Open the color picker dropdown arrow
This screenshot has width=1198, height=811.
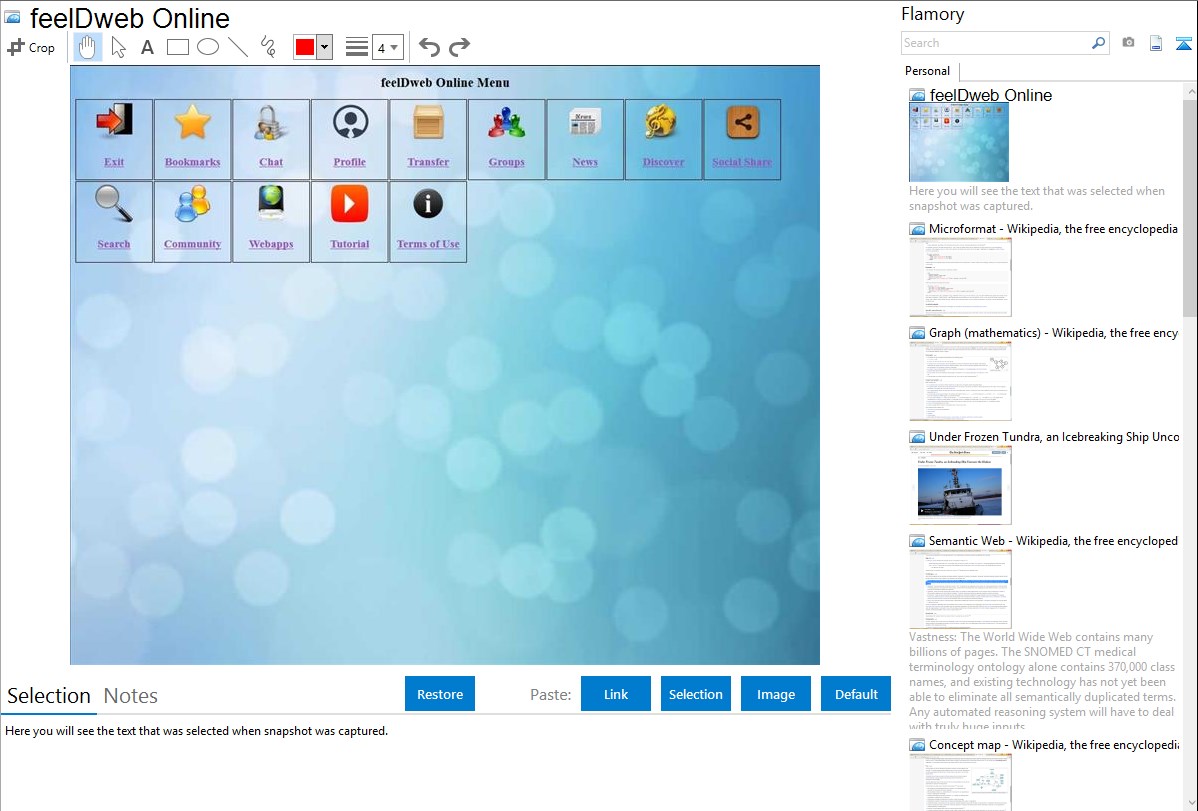tap(324, 47)
